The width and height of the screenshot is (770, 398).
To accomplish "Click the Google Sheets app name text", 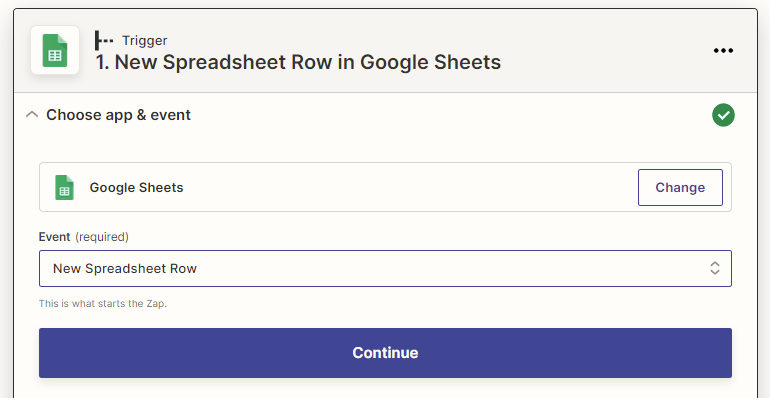I will (136, 187).
